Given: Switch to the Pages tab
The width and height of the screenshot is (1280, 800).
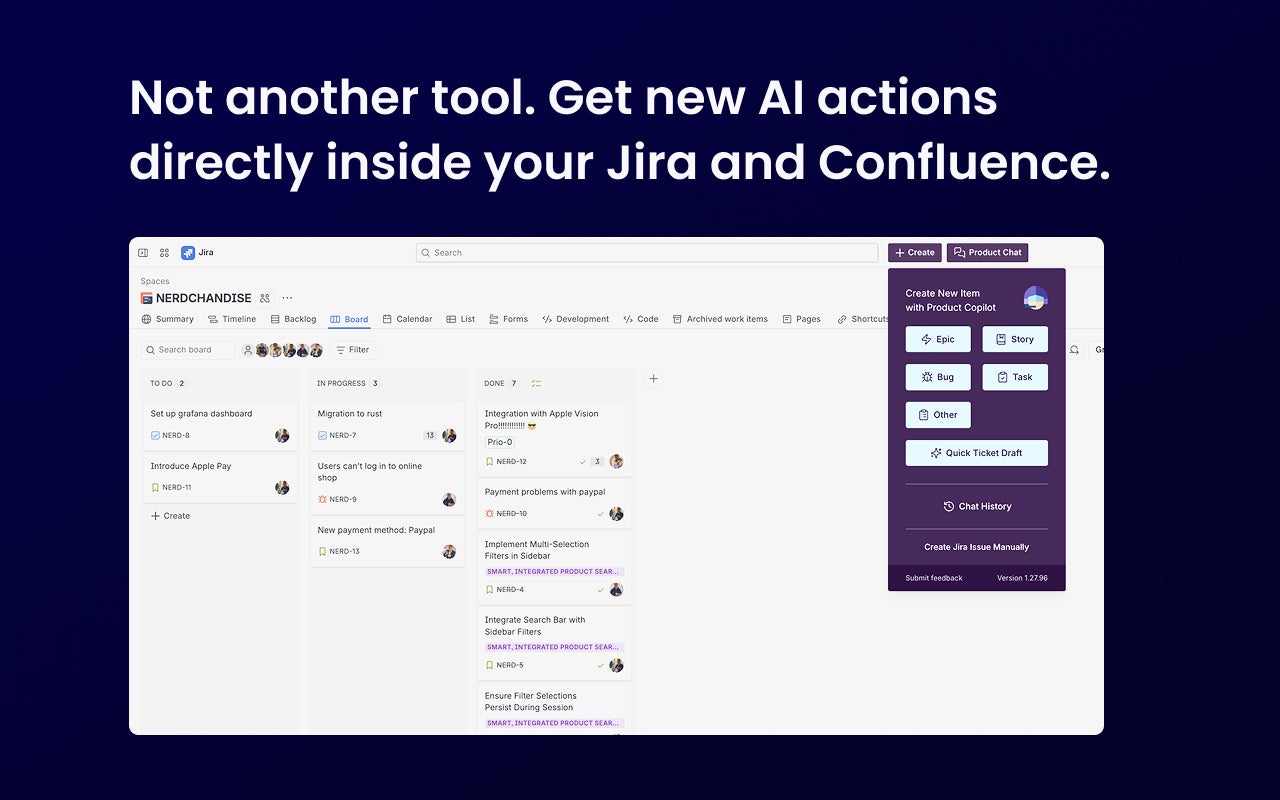Looking at the screenshot, I should 802,319.
